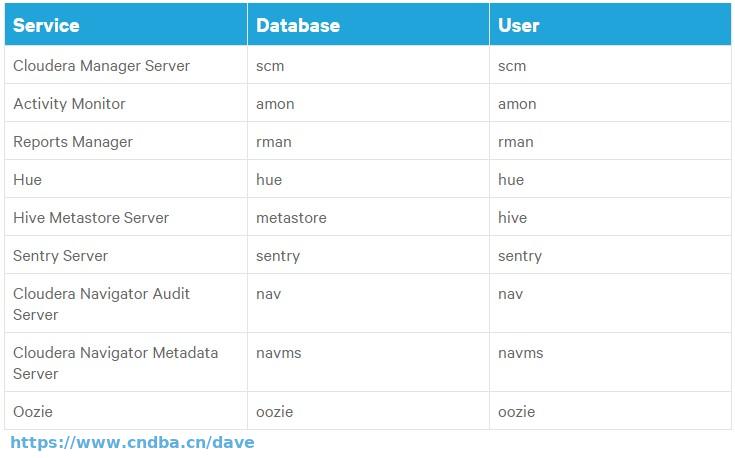Open the https://www.cndba.cn/dave link
This screenshot has height=458, width=735.
point(132,442)
